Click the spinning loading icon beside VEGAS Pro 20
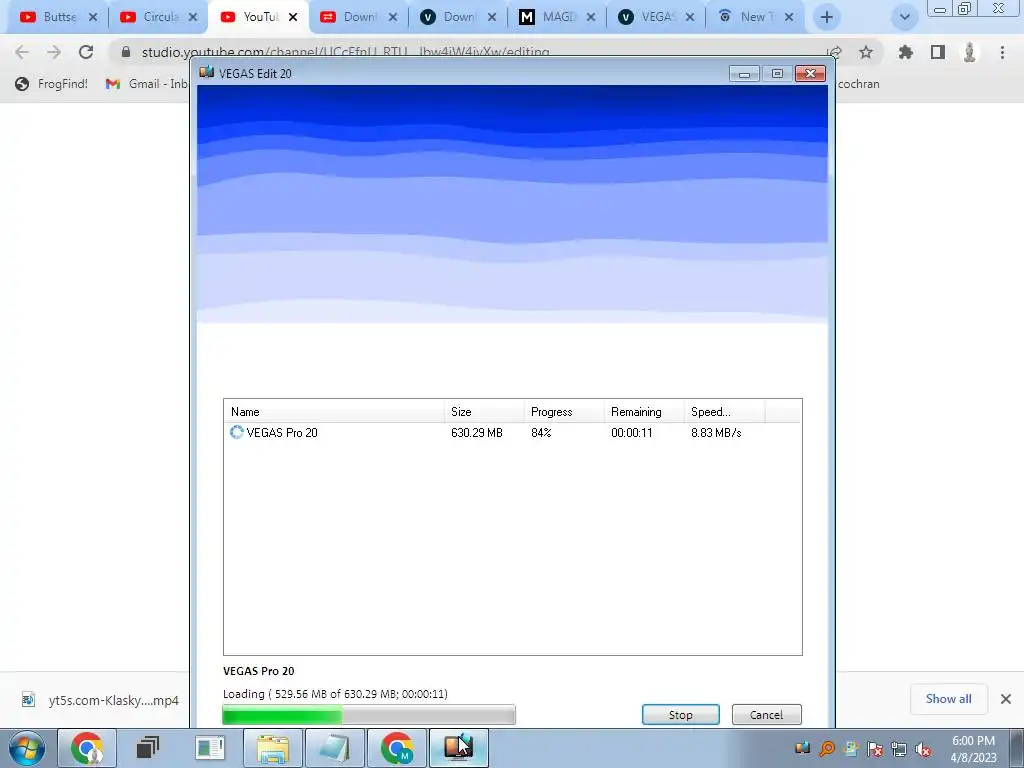Viewport: 1024px width, 768px height. (236, 432)
